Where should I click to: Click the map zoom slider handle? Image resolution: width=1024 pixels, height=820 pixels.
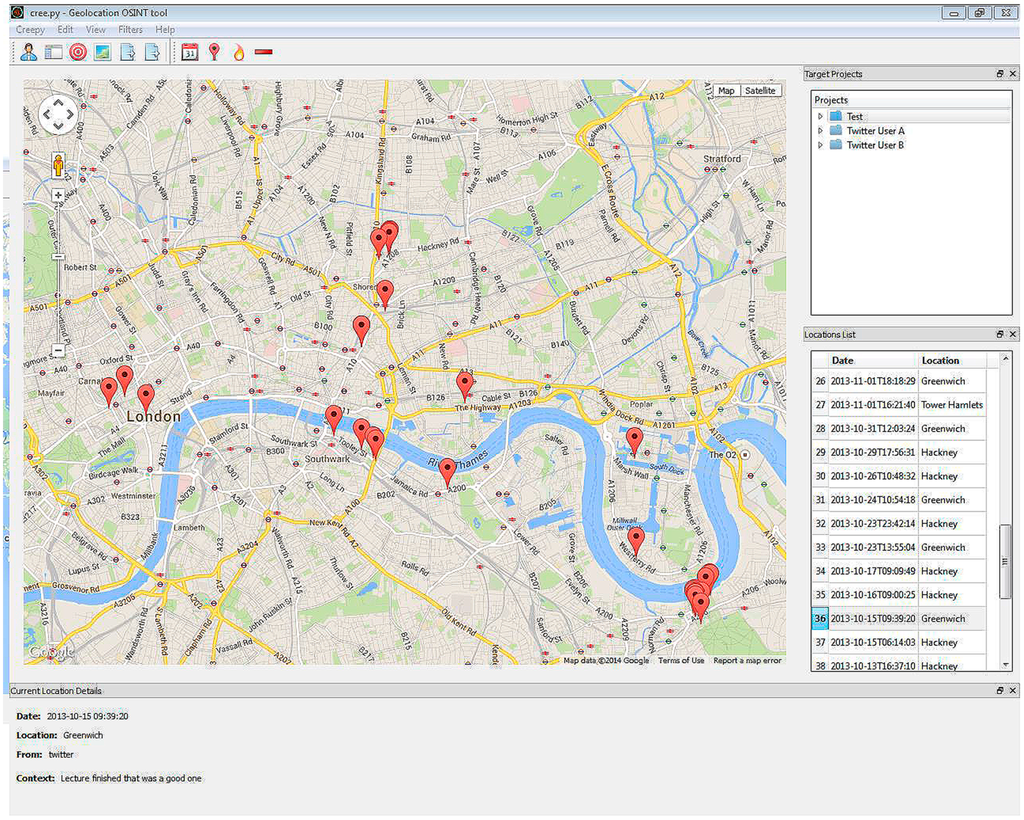pyautogui.click(x=58, y=256)
